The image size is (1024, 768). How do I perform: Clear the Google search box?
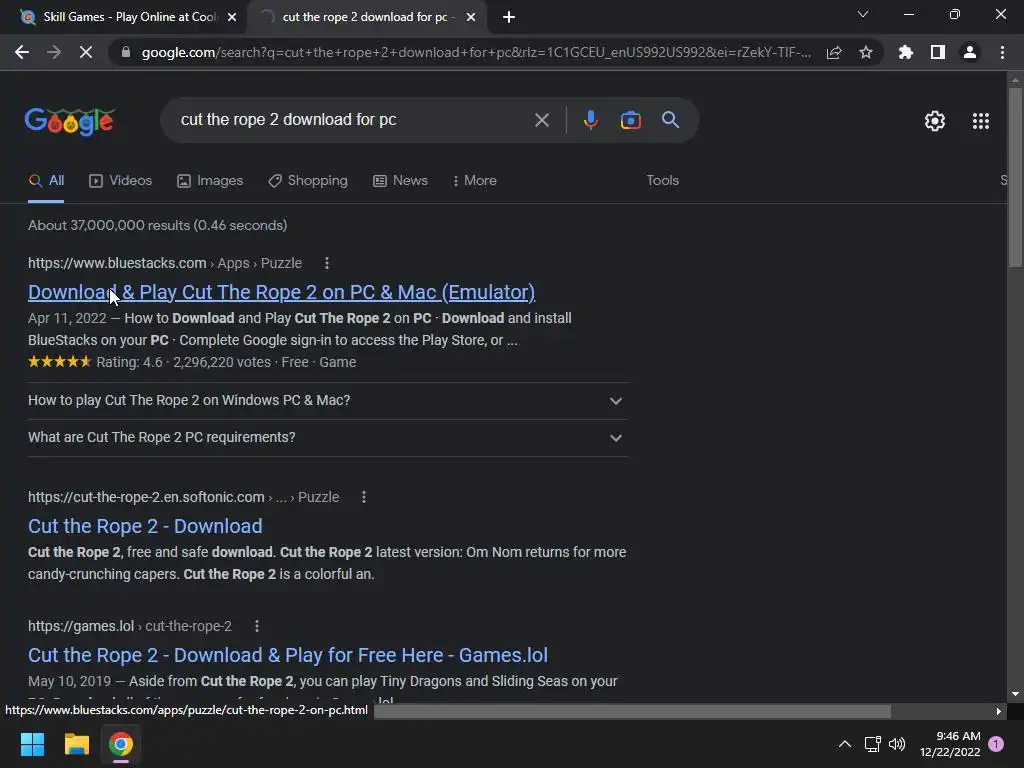pyautogui.click(x=541, y=120)
